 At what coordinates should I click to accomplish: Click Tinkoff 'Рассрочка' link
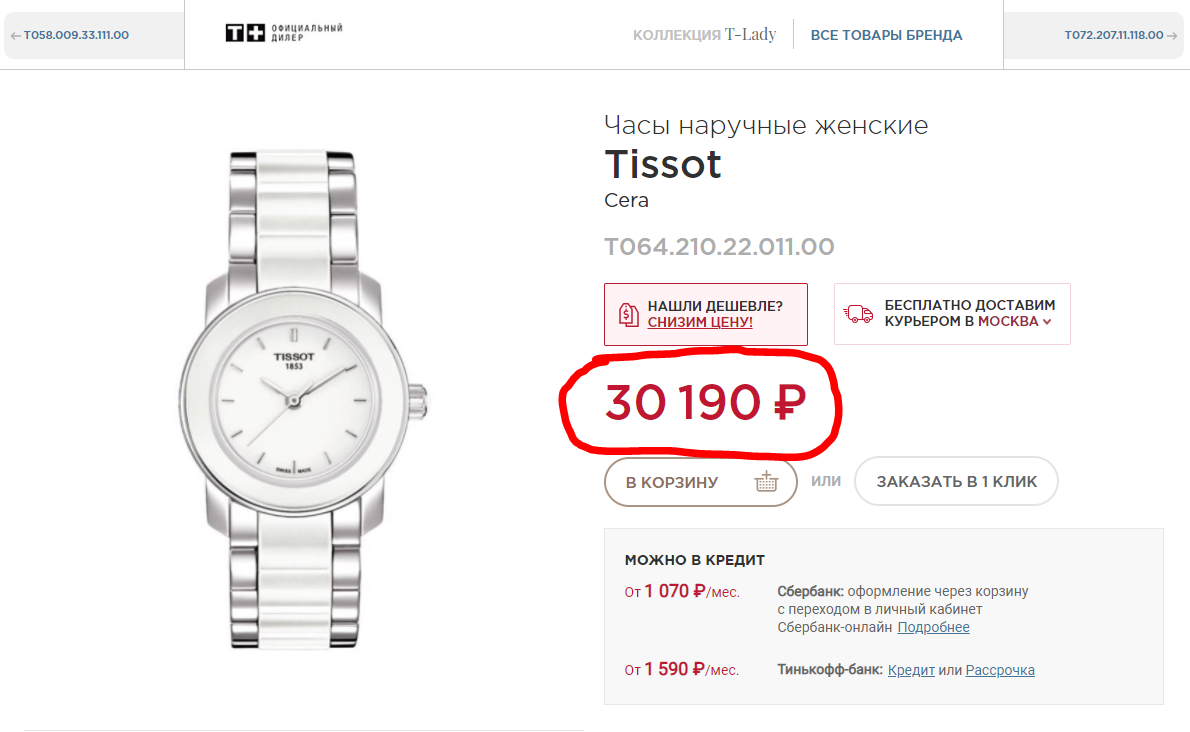[x=1000, y=670]
